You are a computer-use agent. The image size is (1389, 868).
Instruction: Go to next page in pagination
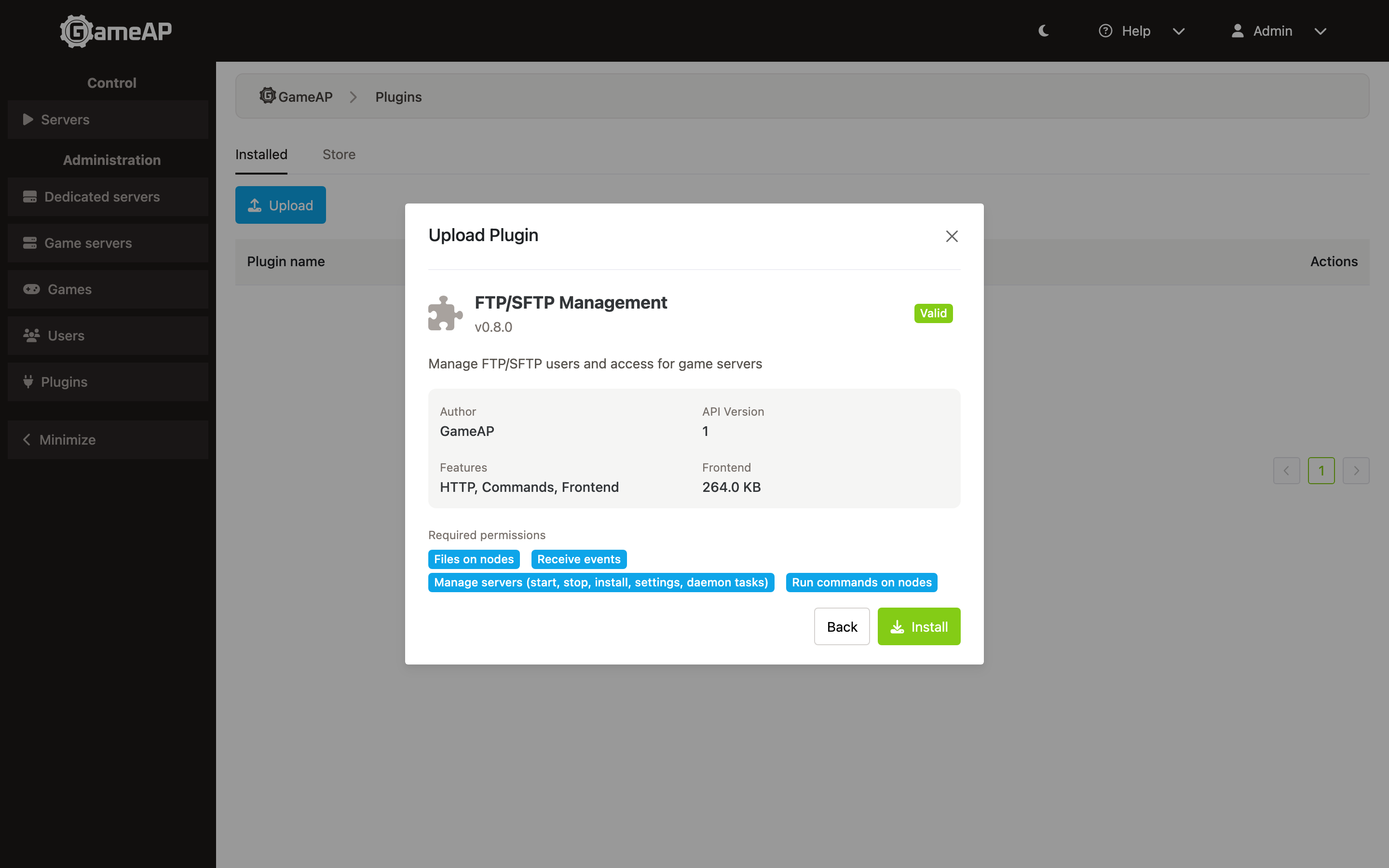click(1356, 471)
